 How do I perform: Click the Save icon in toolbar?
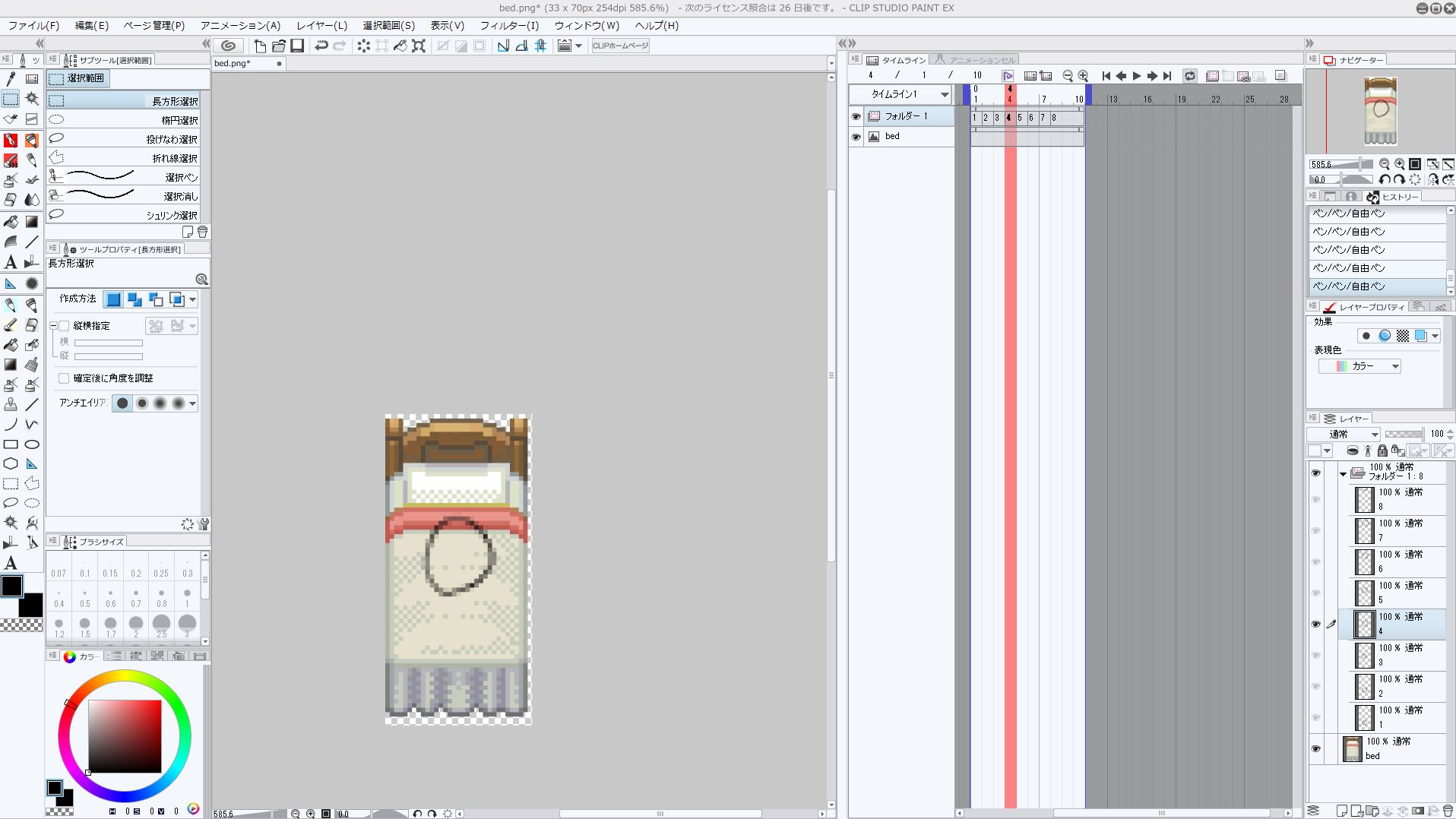click(298, 46)
